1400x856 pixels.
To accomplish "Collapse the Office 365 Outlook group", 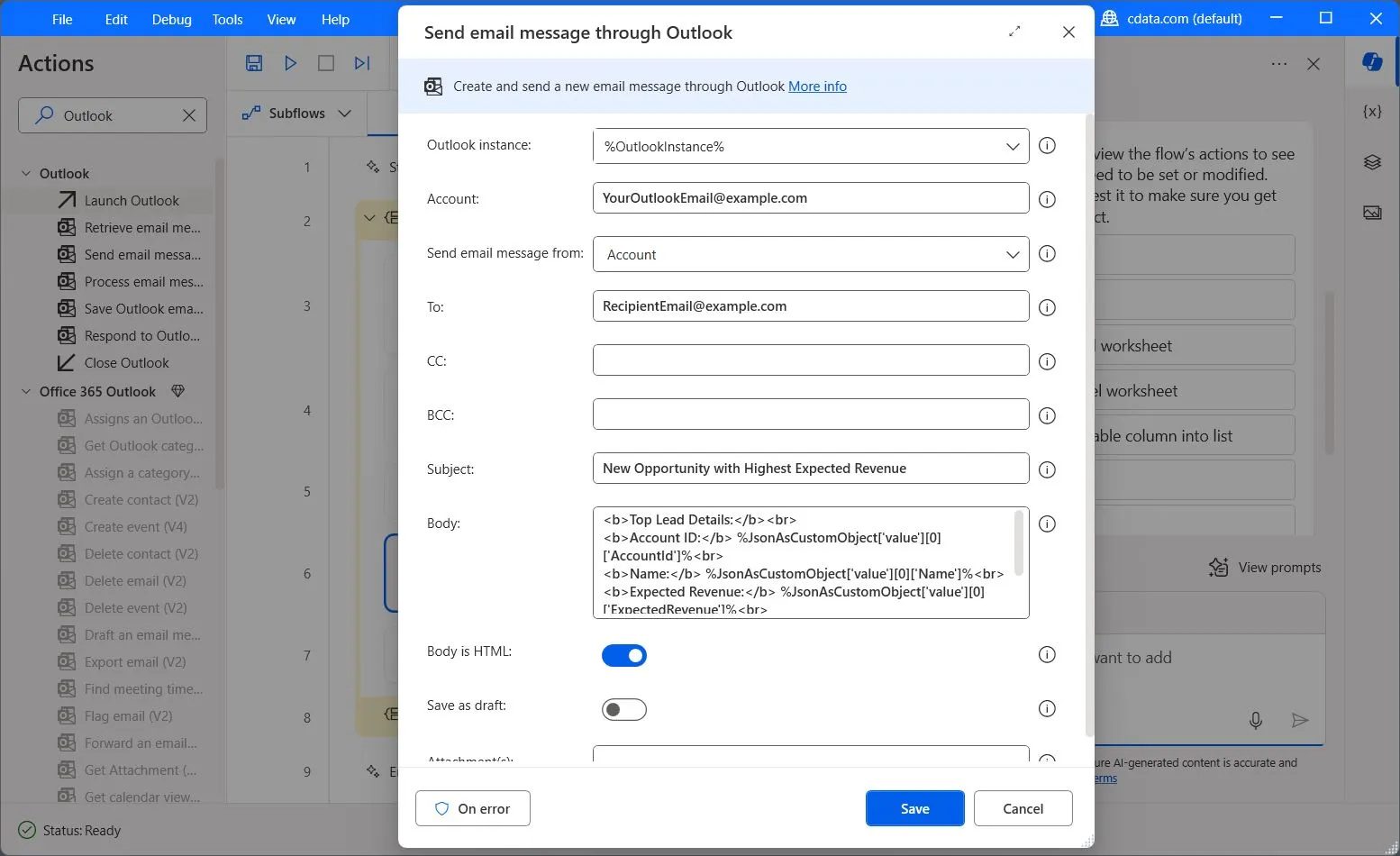I will [x=26, y=392].
